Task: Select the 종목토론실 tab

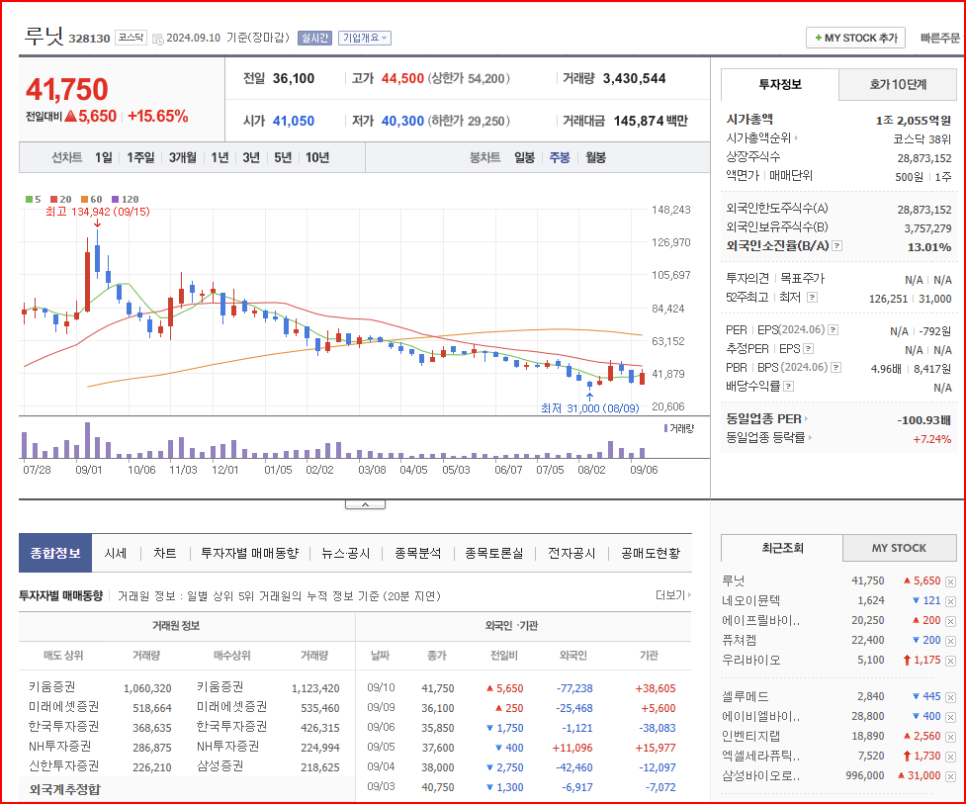Action: pyautogui.click(x=494, y=553)
